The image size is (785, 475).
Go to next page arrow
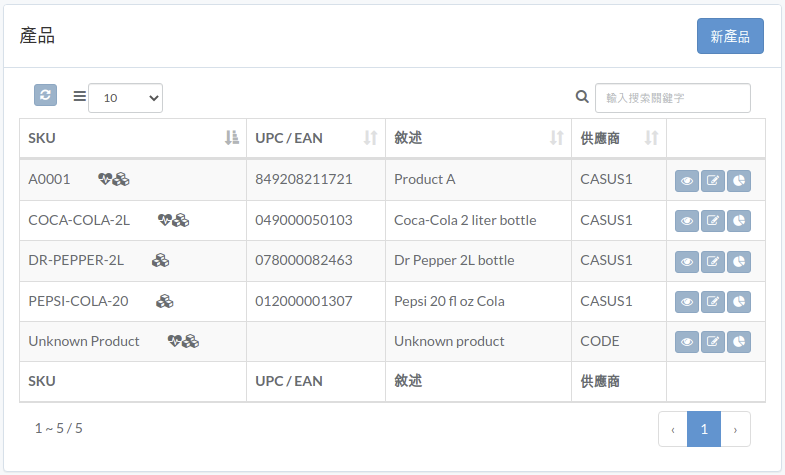coord(735,429)
